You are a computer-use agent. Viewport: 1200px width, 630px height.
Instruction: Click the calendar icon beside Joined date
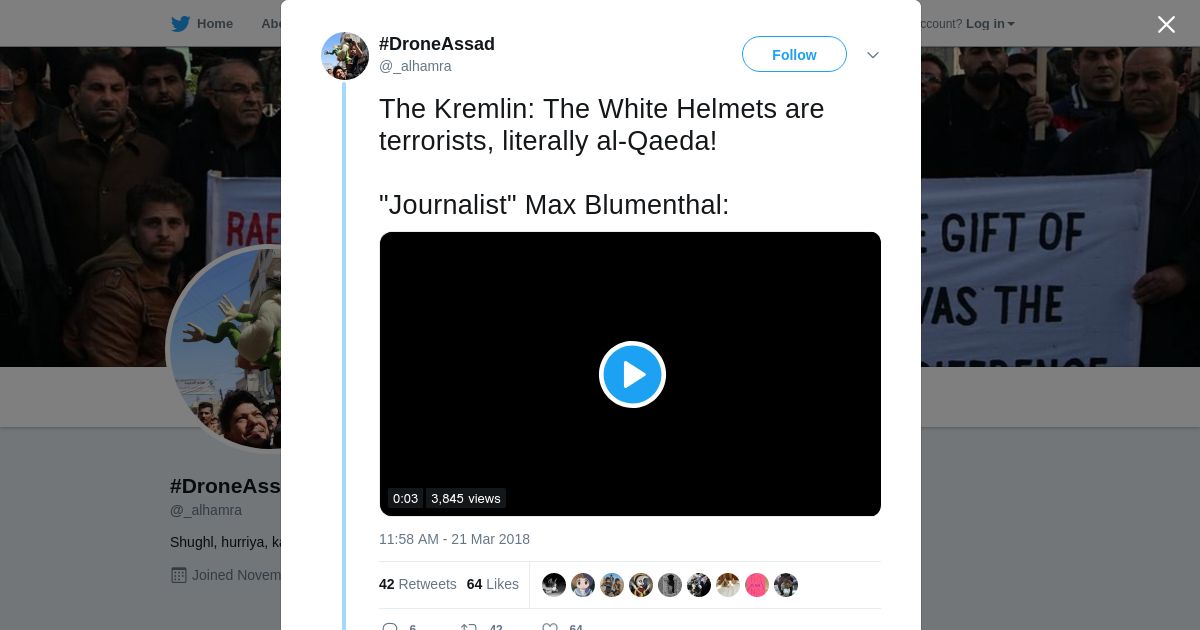(x=179, y=575)
